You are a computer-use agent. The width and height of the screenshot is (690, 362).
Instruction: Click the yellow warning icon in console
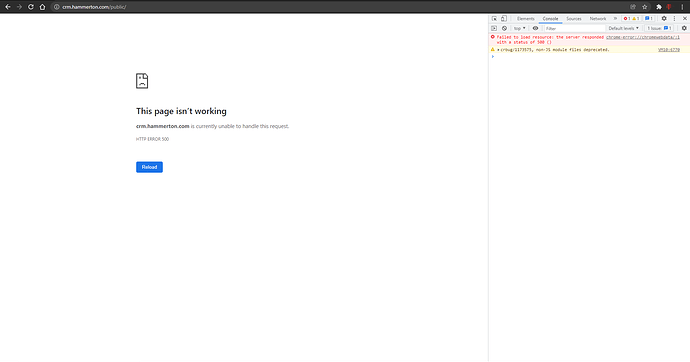click(x=493, y=49)
